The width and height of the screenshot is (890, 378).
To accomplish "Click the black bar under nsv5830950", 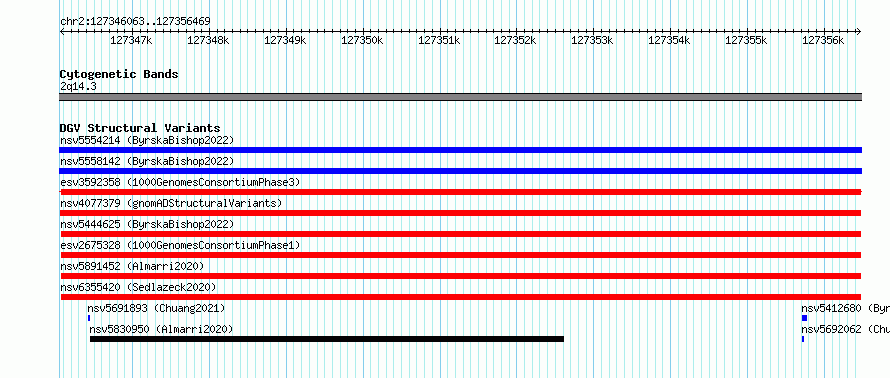I will 327,339.
